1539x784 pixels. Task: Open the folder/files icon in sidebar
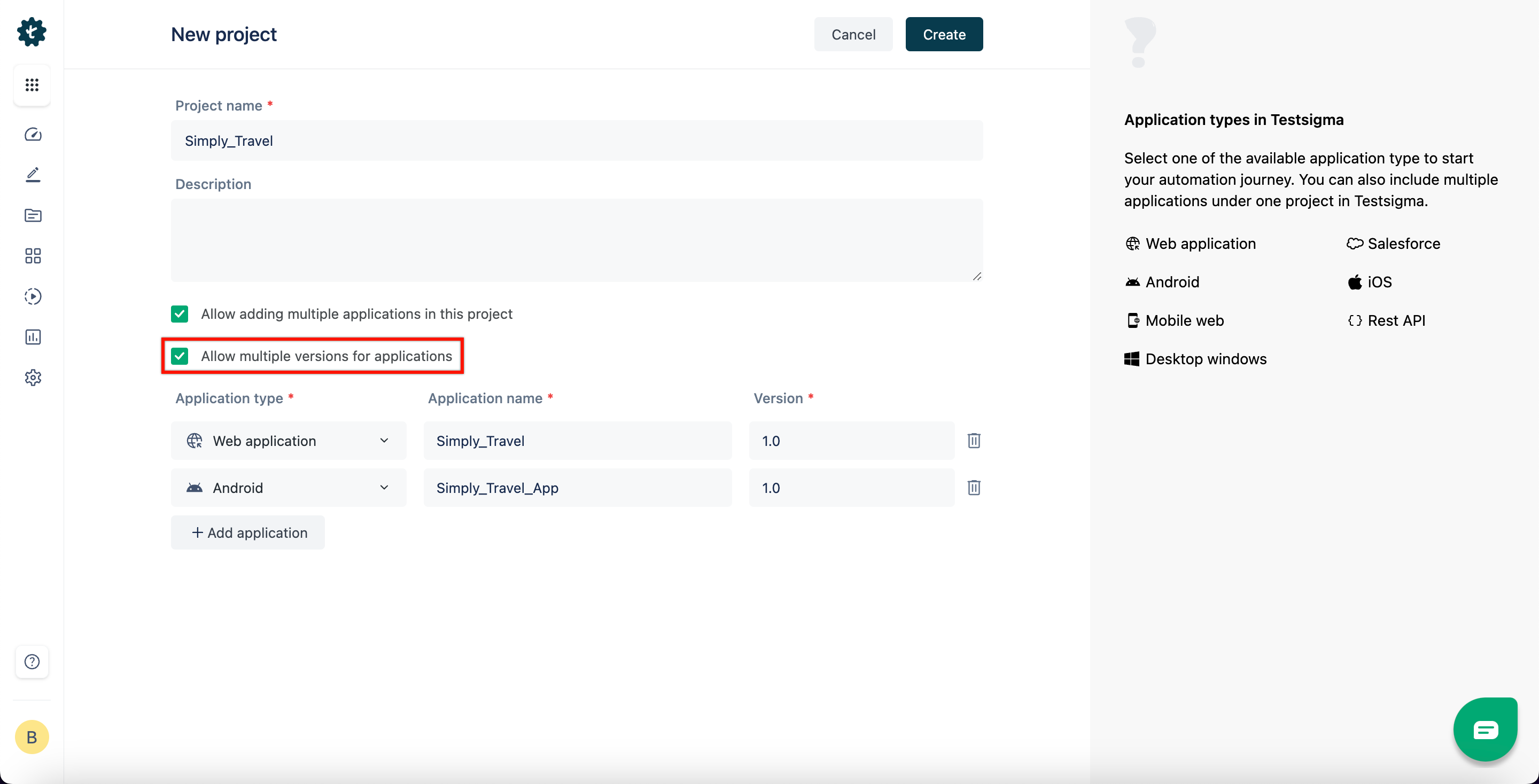click(x=31, y=215)
